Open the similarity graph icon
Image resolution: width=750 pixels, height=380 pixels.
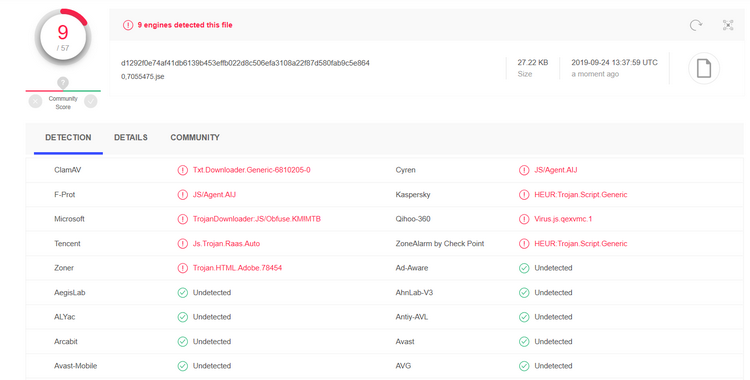728,25
